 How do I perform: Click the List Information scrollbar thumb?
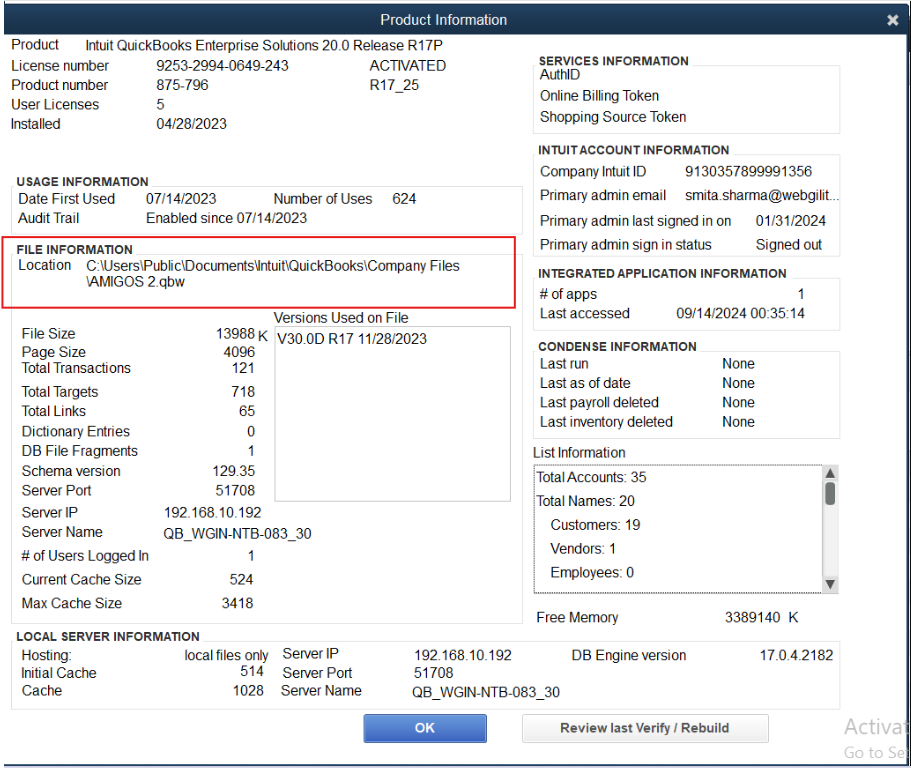coord(830,494)
